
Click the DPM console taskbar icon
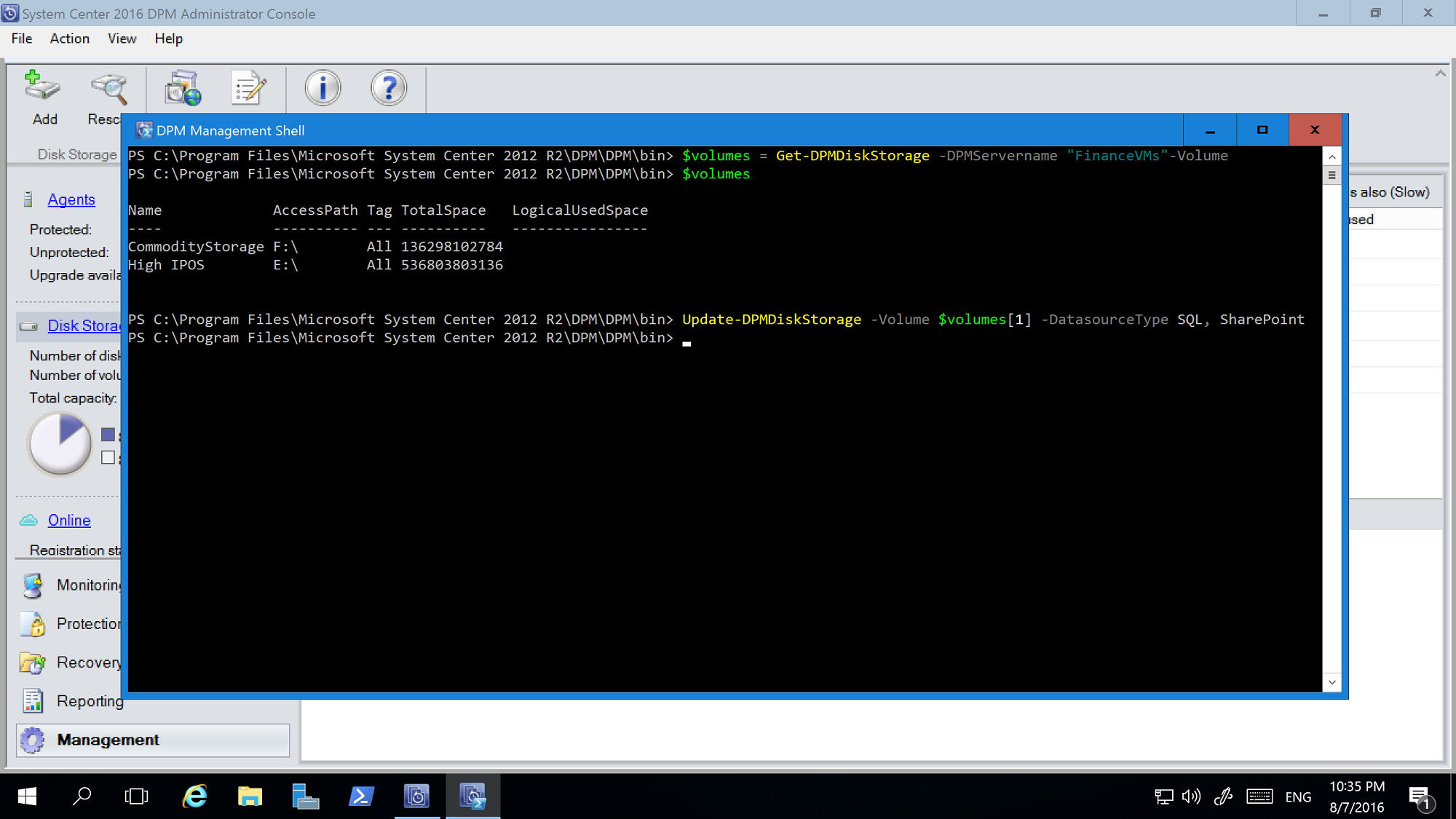pos(417,795)
